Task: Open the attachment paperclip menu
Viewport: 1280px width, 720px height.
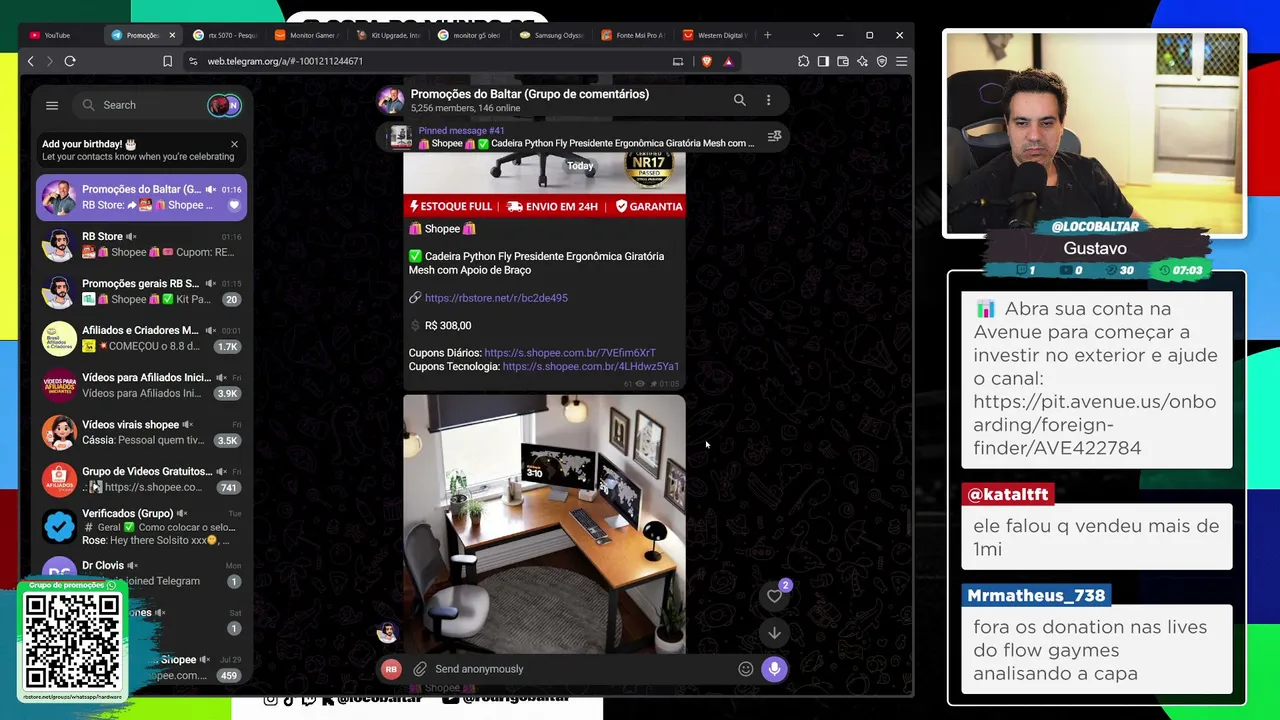Action: coord(420,669)
